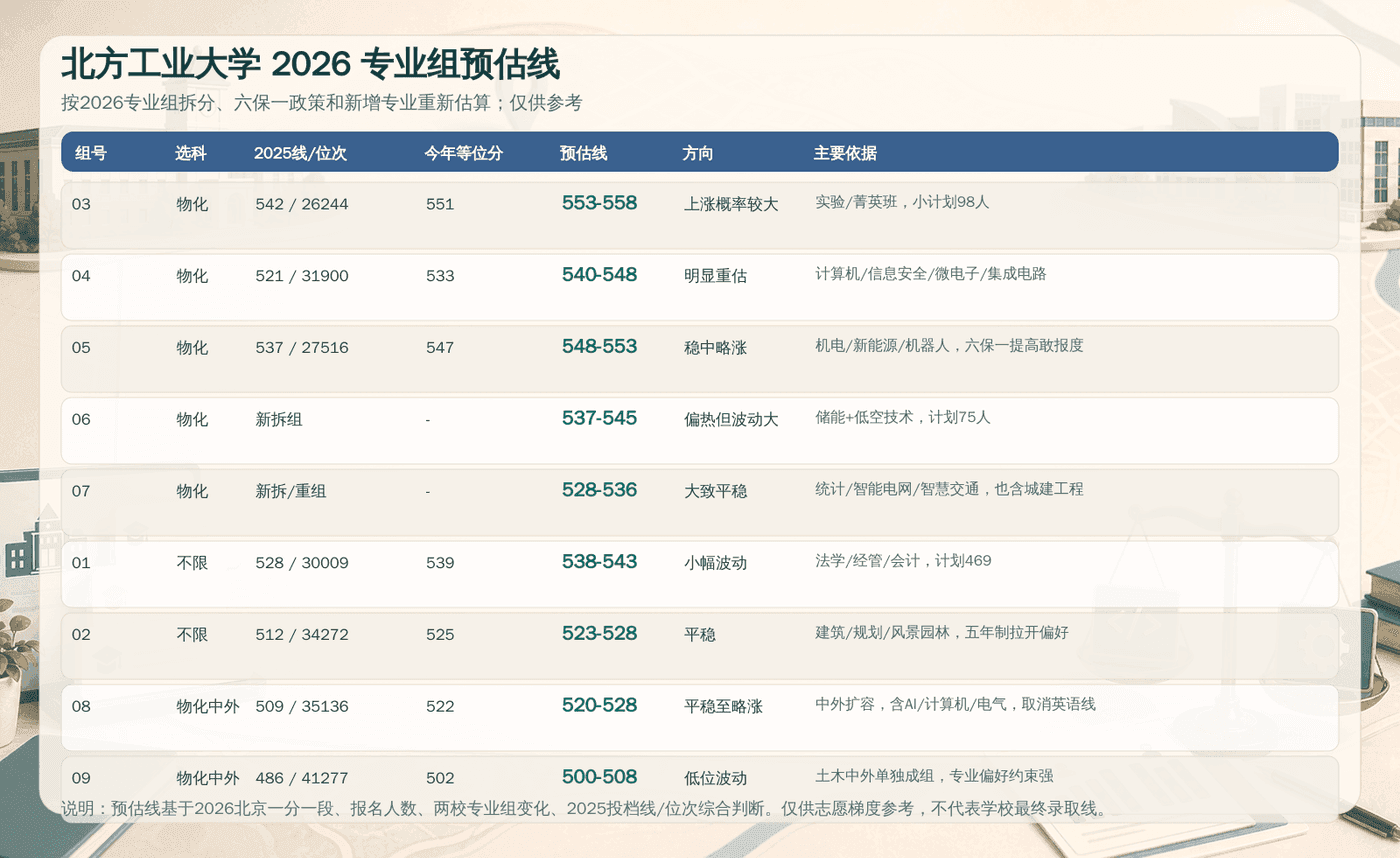The width and height of the screenshot is (1400, 858).
Task: Click 储能+低空技术，计划75人 text
Action: point(903,417)
